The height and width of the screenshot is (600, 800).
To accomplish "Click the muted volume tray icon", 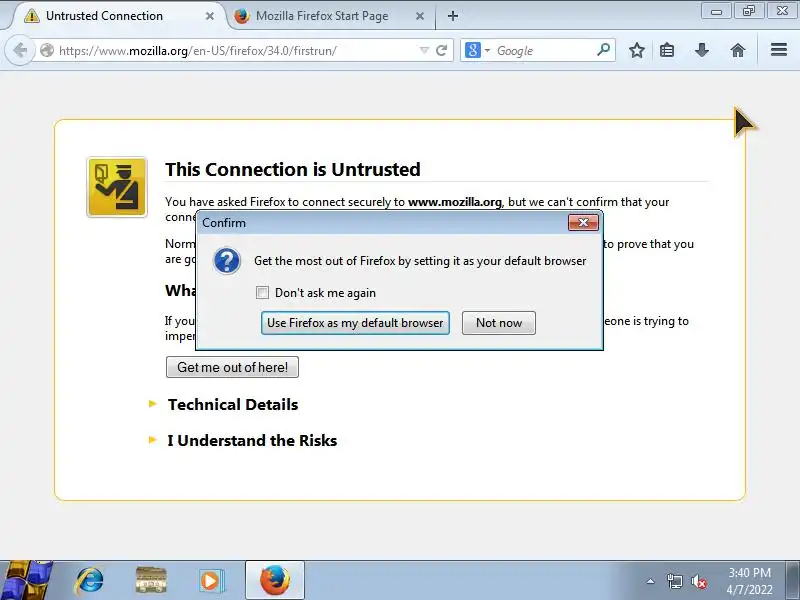I will [698, 581].
